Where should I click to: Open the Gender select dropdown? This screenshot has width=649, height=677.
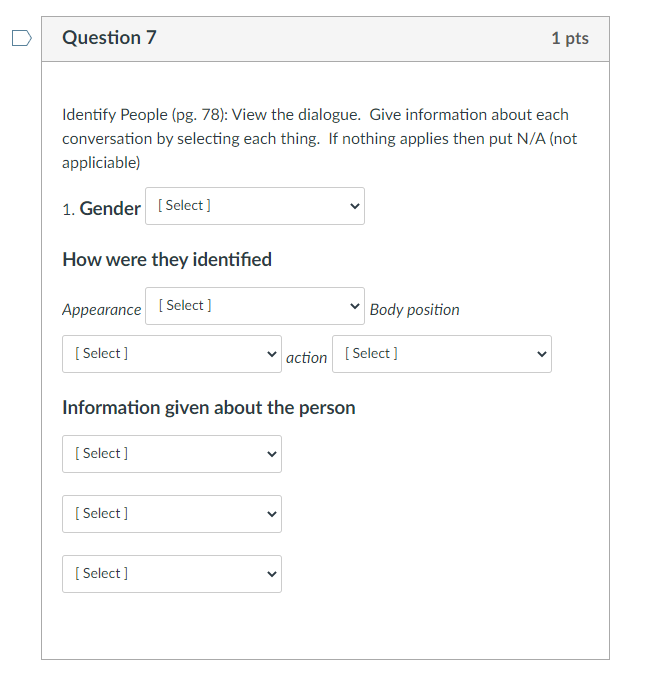coord(254,206)
